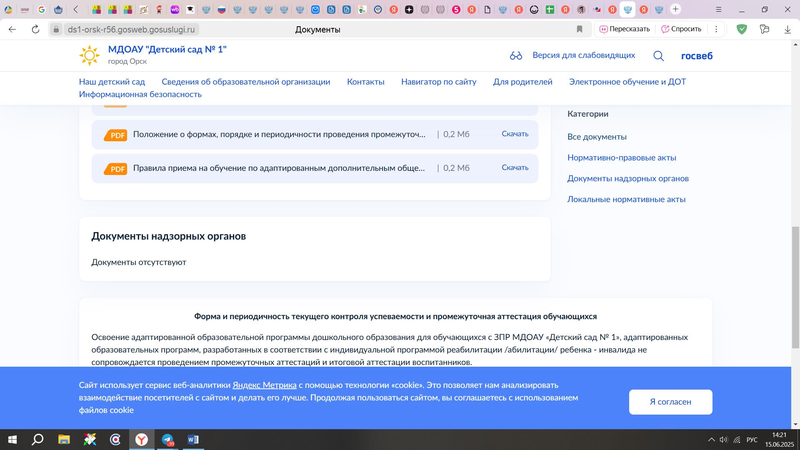Viewport: 800px width, 450px height.
Task: Open Положение о формах, порядке и периодичности document
Action: [279, 134]
